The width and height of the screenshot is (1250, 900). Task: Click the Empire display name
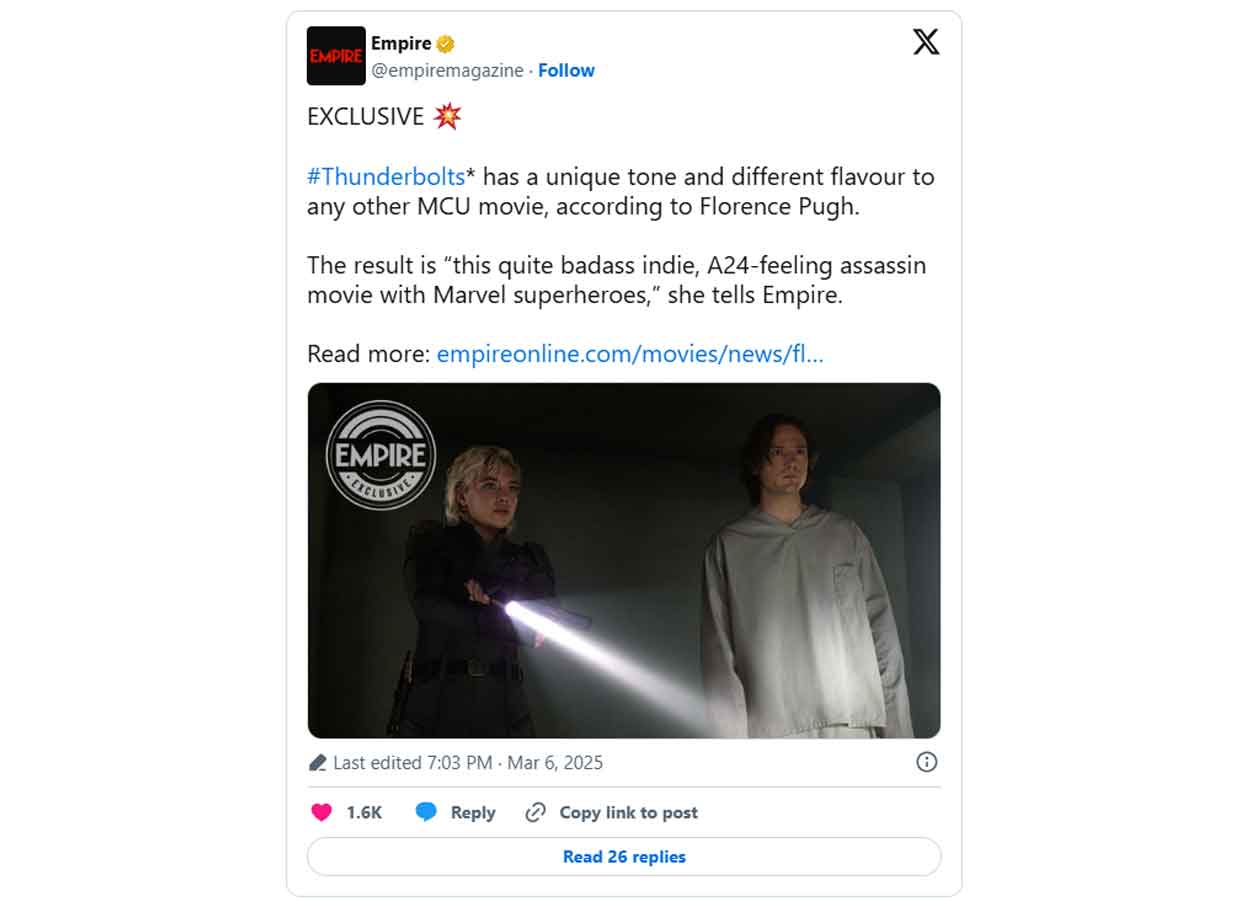click(401, 44)
